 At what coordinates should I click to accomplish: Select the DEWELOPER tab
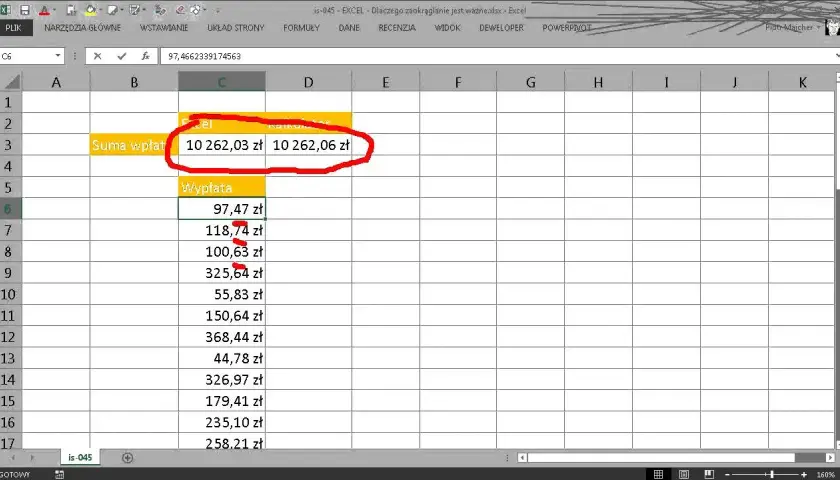(x=501, y=27)
